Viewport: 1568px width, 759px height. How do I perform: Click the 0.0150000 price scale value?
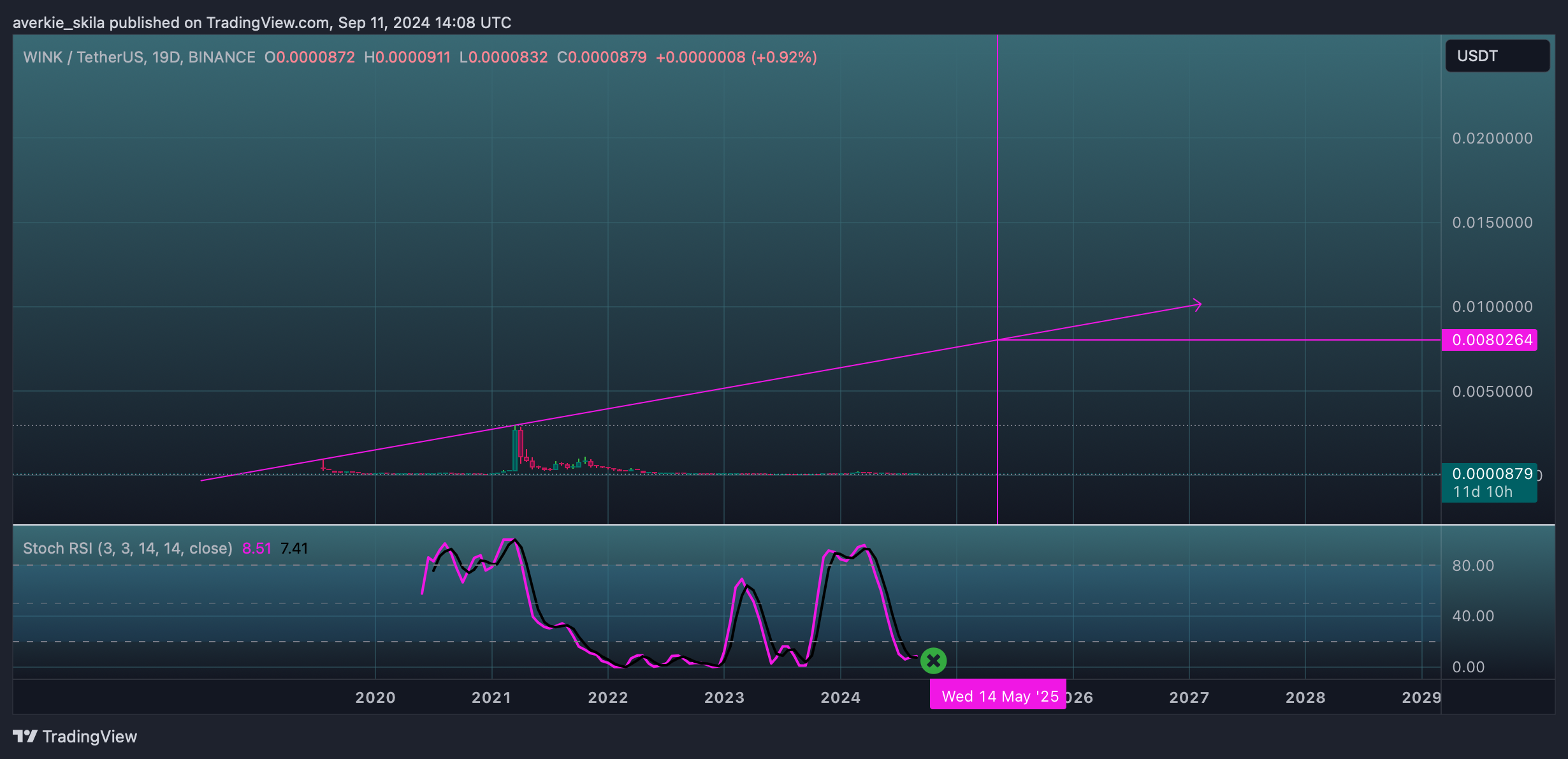coord(1492,223)
